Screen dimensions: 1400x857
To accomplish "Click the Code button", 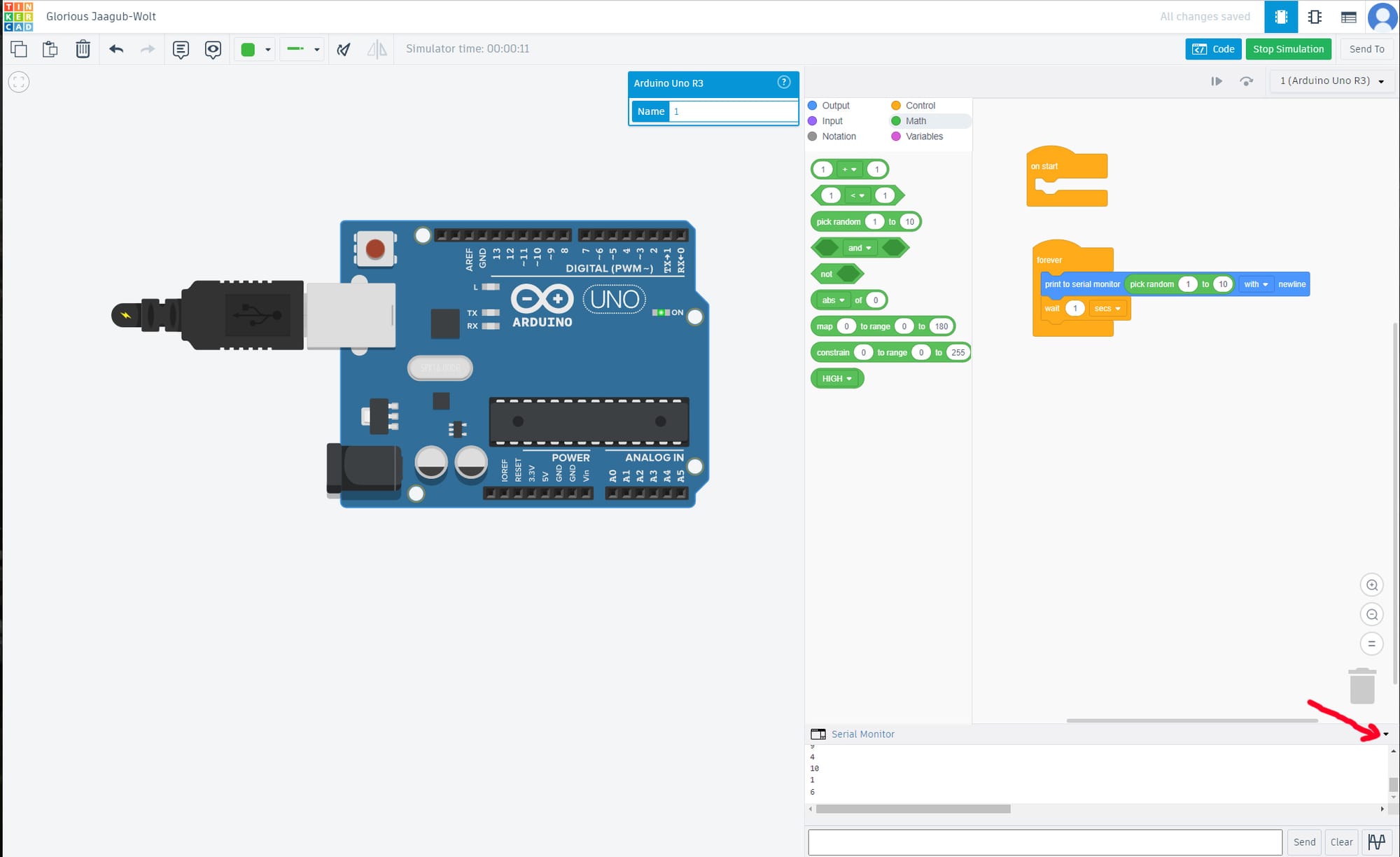I will point(1213,49).
